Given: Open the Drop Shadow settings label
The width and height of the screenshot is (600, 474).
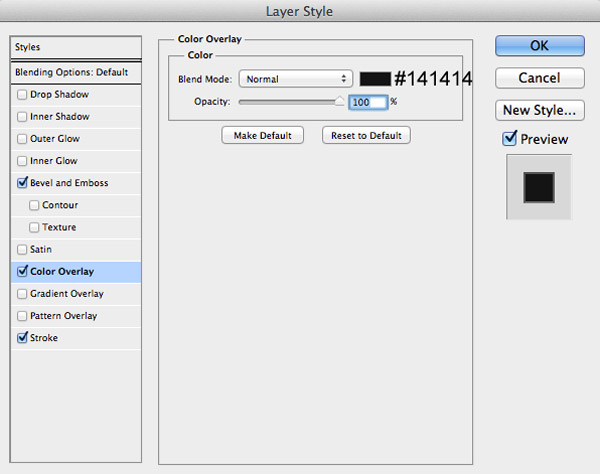Looking at the screenshot, I should [x=59, y=94].
